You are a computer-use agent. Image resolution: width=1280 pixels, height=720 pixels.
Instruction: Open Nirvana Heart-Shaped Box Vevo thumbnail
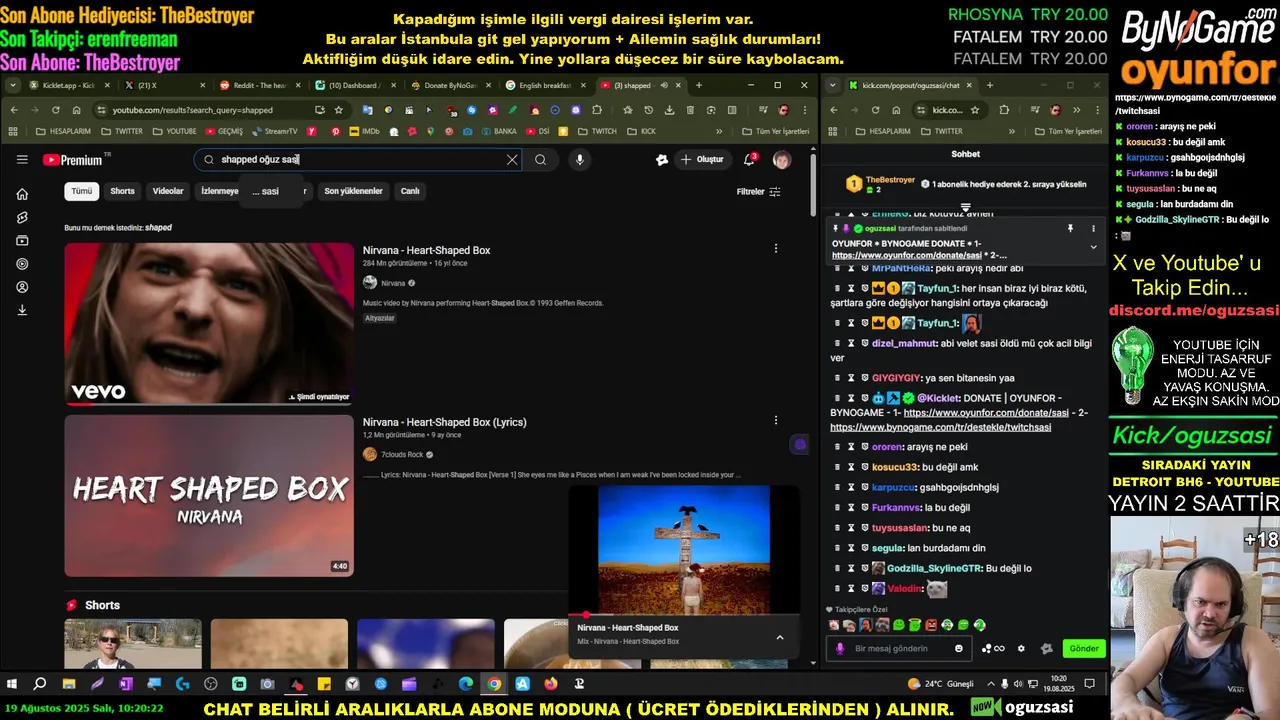209,324
